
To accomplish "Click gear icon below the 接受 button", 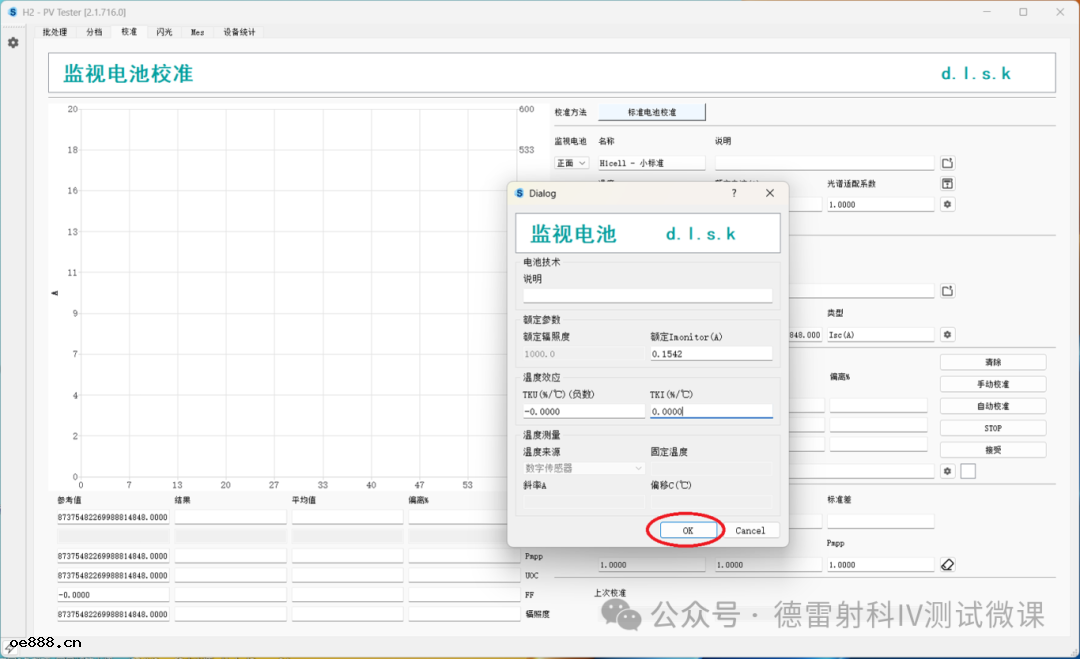I will click(948, 471).
